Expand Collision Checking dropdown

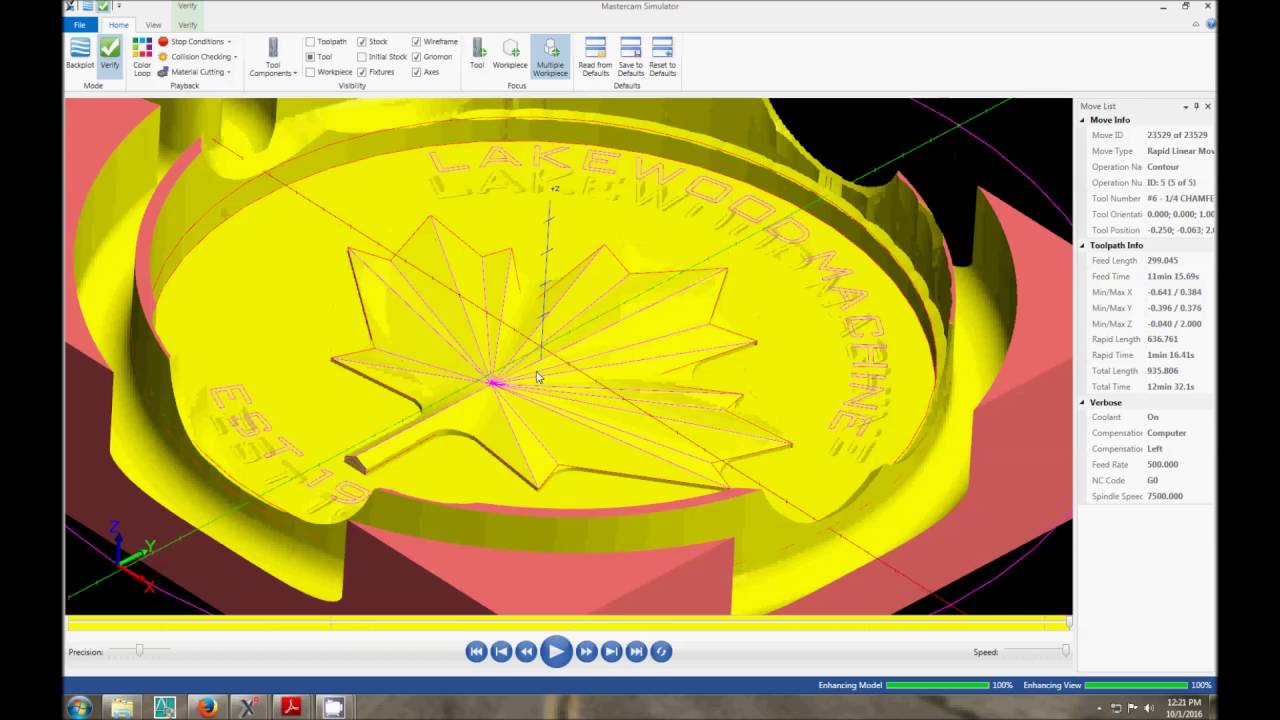(198, 57)
